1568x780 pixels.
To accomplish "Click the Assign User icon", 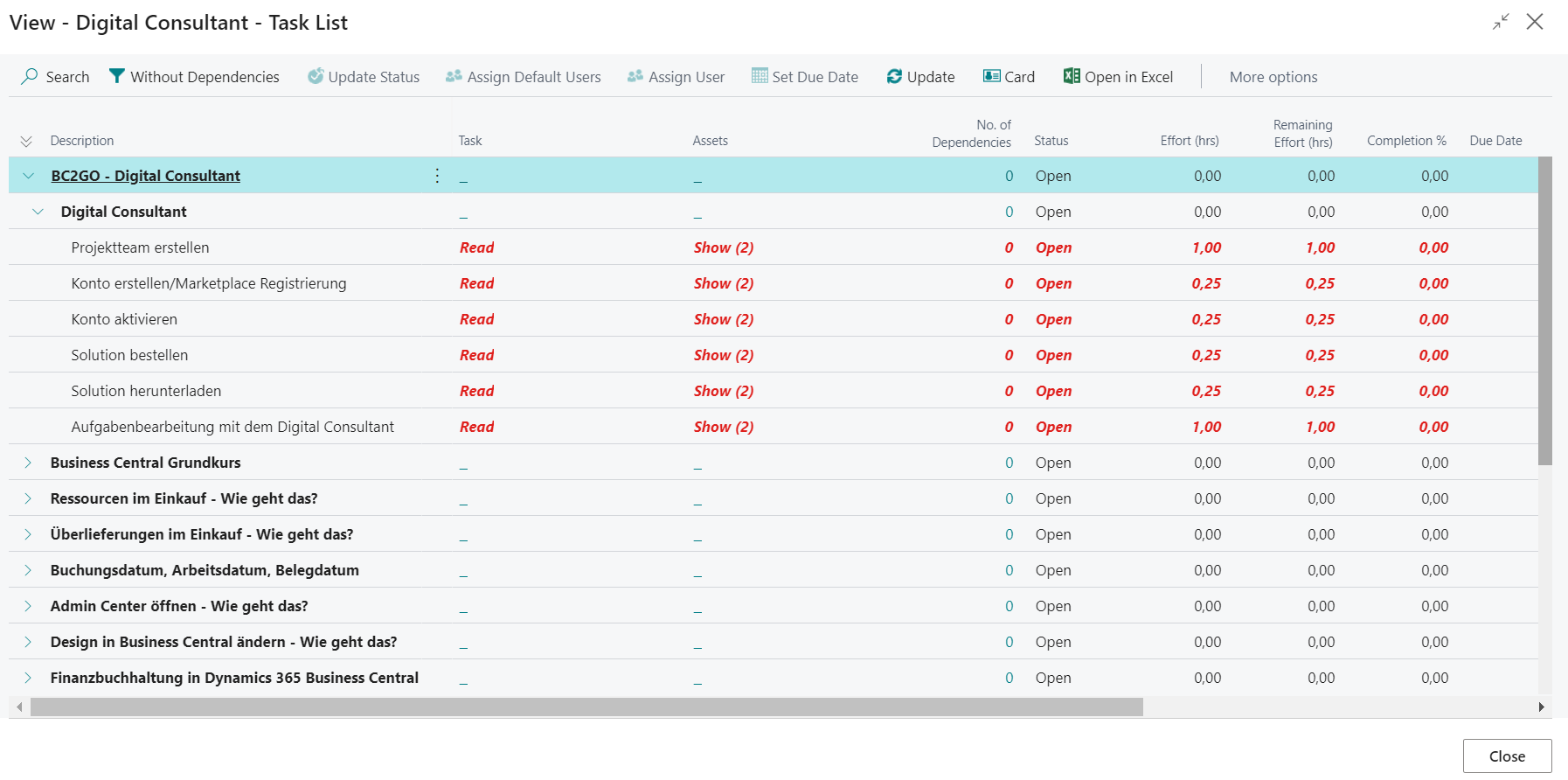I will pyautogui.click(x=635, y=77).
